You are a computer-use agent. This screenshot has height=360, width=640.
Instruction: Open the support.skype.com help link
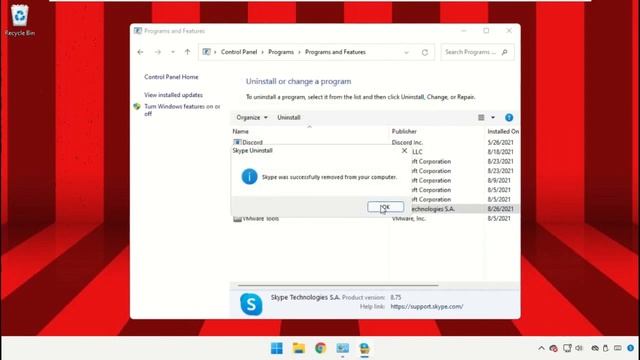pos(427,307)
